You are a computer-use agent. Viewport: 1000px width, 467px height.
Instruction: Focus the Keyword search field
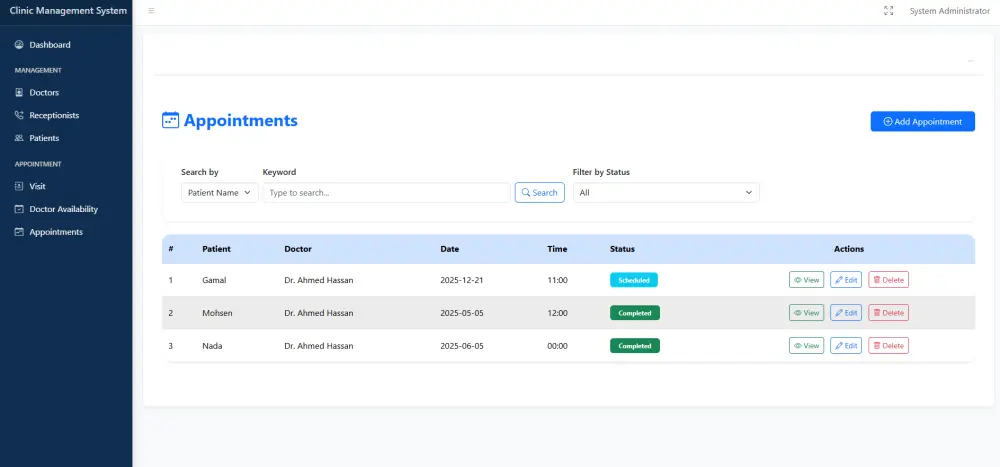tap(386, 193)
